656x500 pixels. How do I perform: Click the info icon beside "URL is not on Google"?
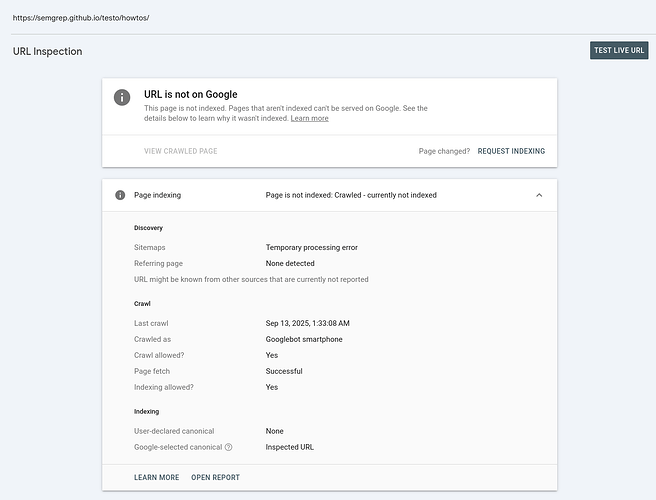coord(122,97)
